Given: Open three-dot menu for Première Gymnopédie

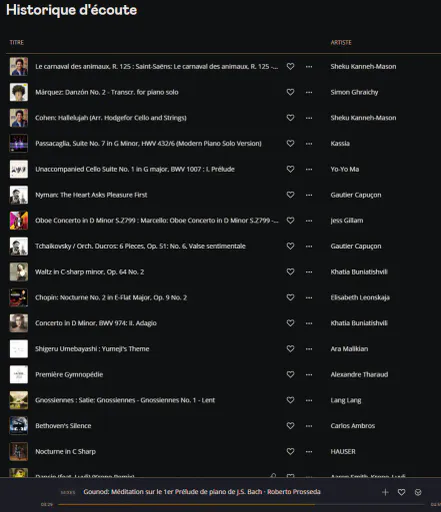Looking at the screenshot, I should point(309,374).
